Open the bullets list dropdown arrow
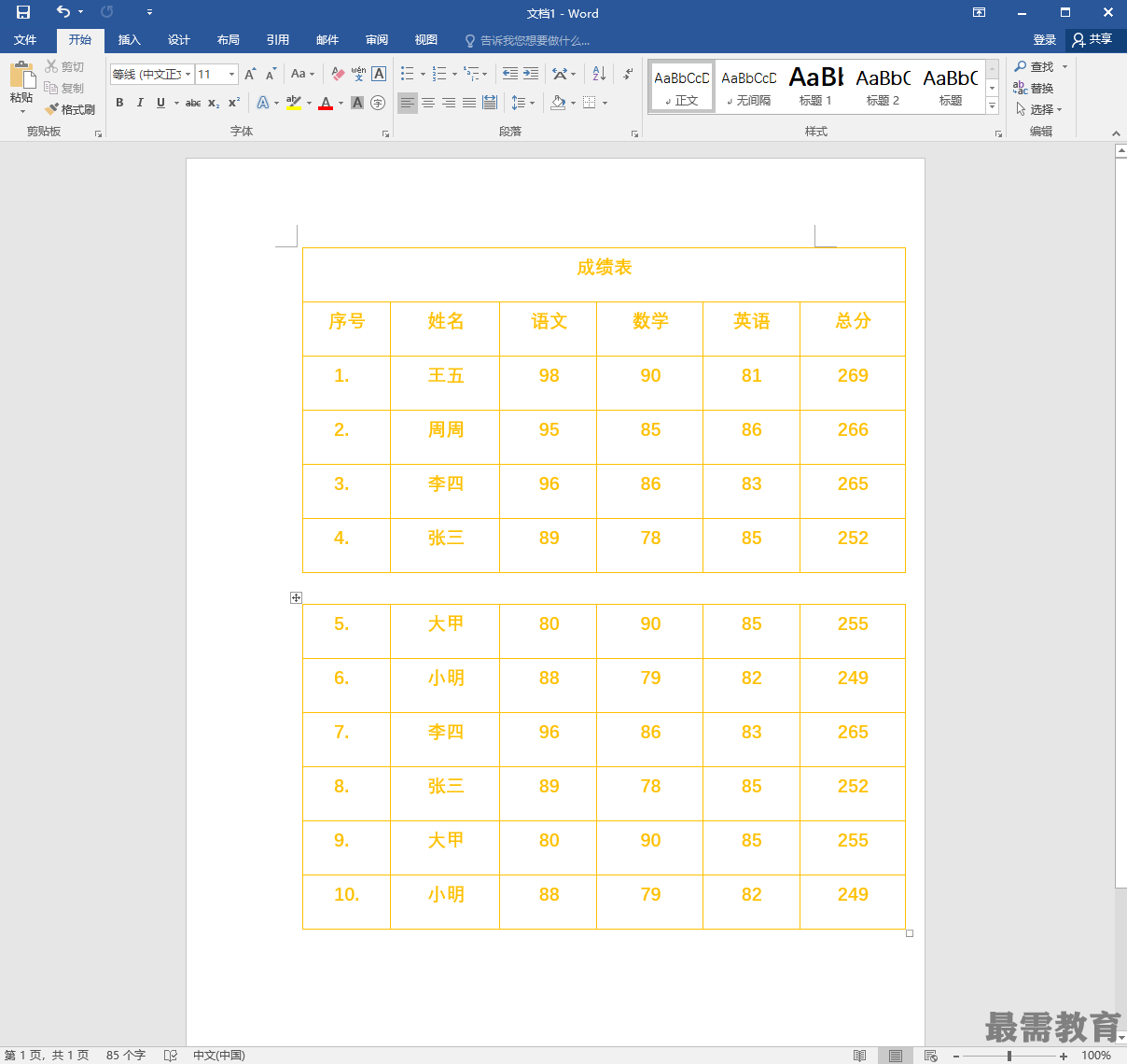The width and height of the screenshot is (1127, 1064). coord(423,74)
